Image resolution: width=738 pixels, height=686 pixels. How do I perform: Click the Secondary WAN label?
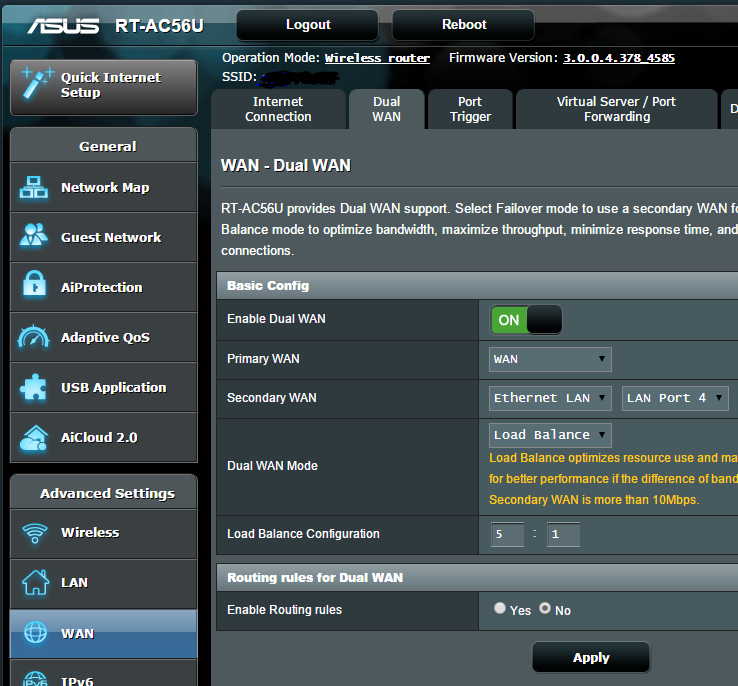(x=272, y=398)
